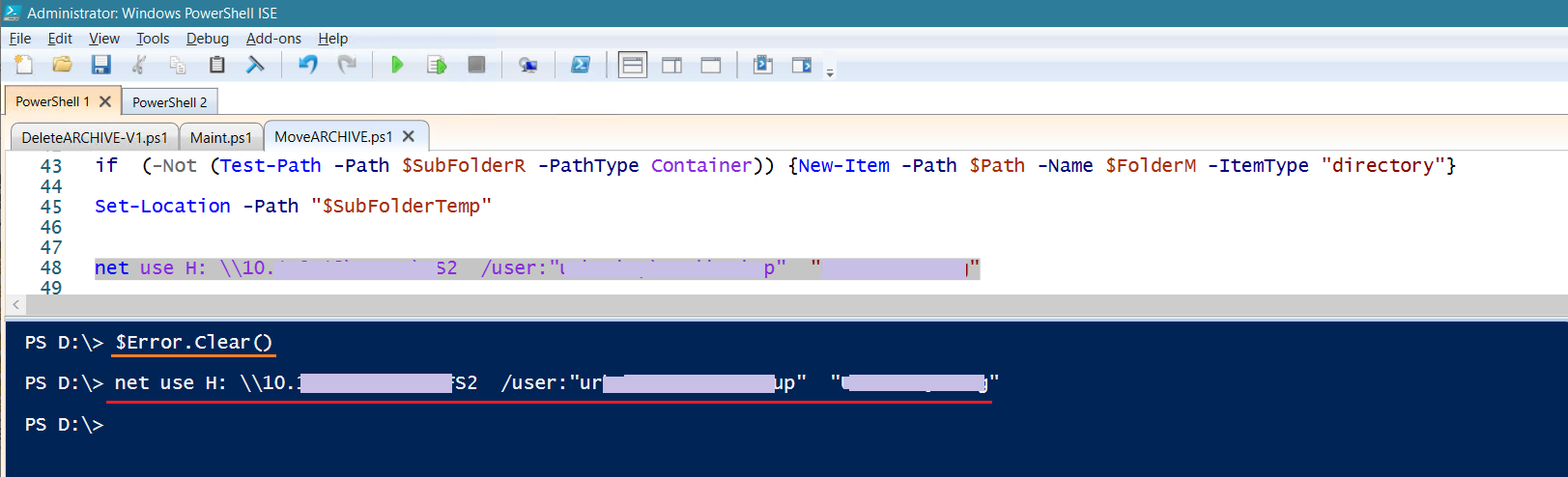Clear the console pane
The image size is (1568, 477).
(x=255, y=65)
